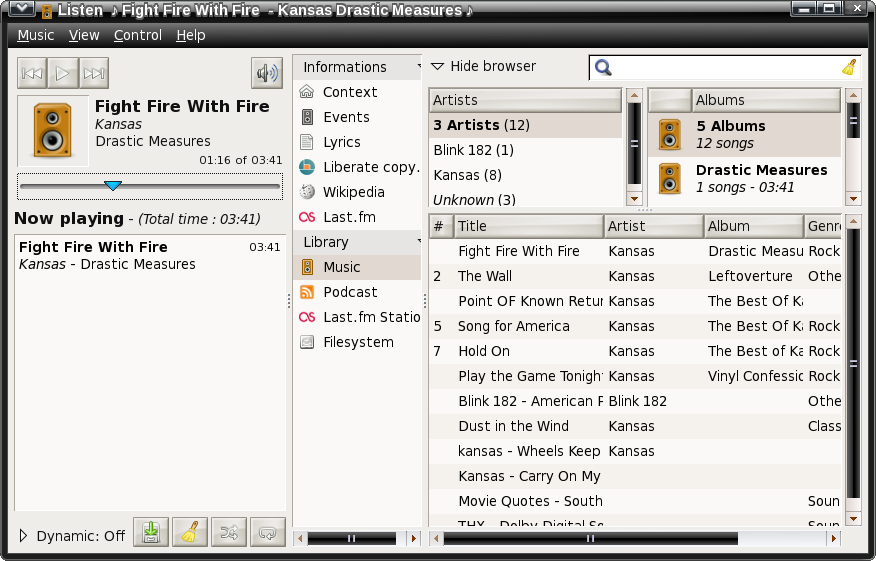The height and width of the screenshot is (561, 876).
Task: Select the Hold On track
Action: [x=635, y=351]
